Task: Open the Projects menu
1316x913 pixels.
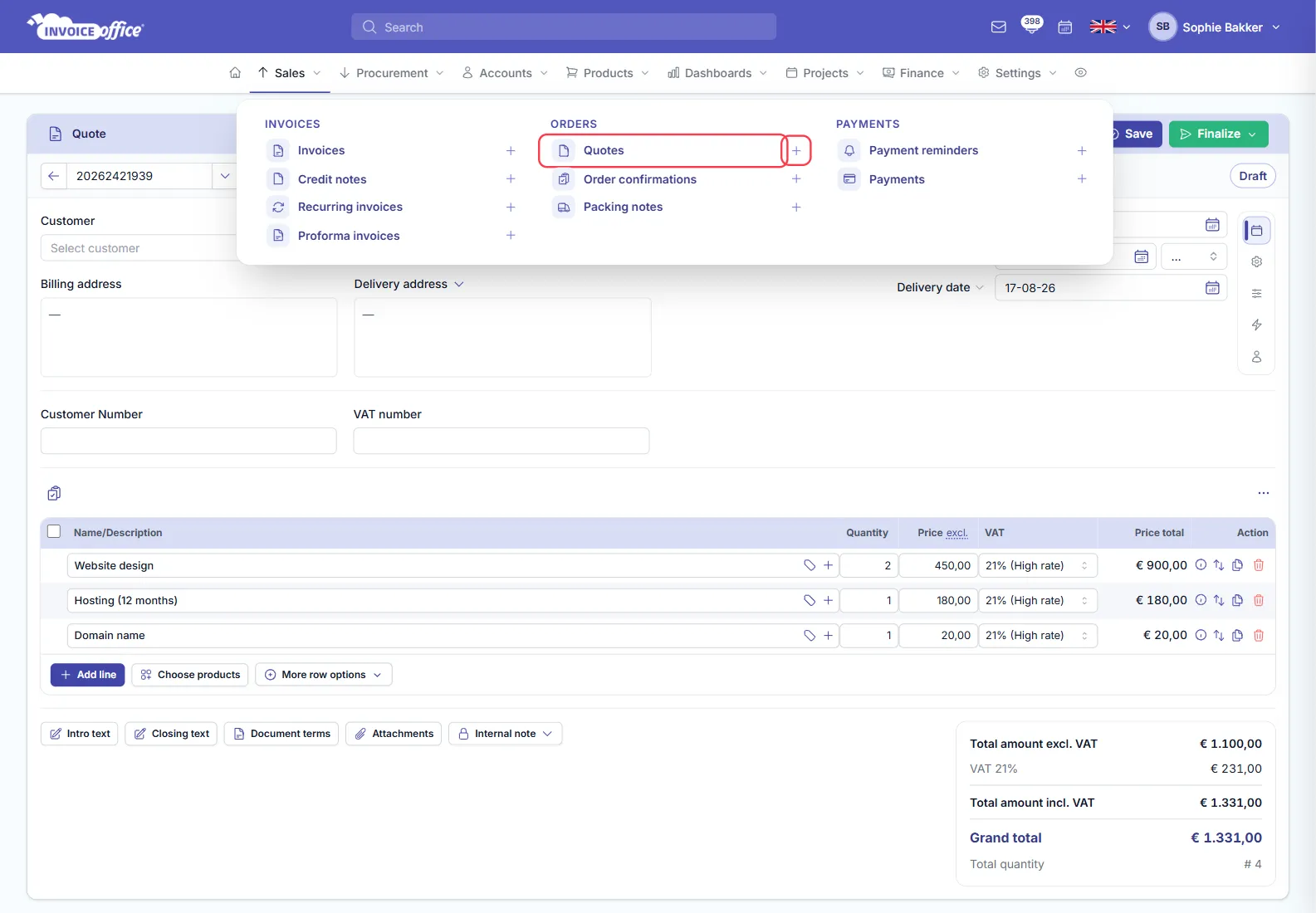Action: (824, 73)
